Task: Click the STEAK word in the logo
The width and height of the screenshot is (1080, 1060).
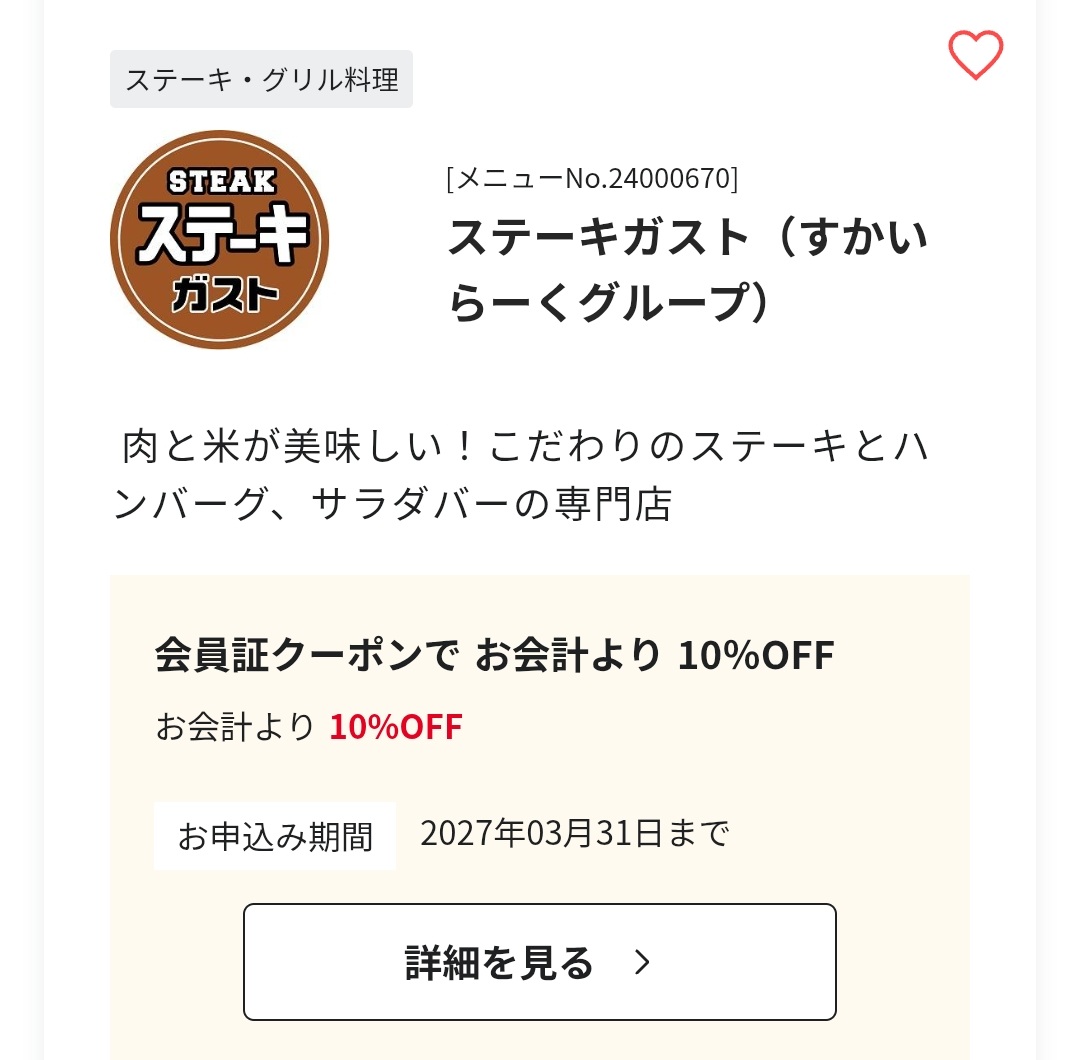Action: coord(222,182)
